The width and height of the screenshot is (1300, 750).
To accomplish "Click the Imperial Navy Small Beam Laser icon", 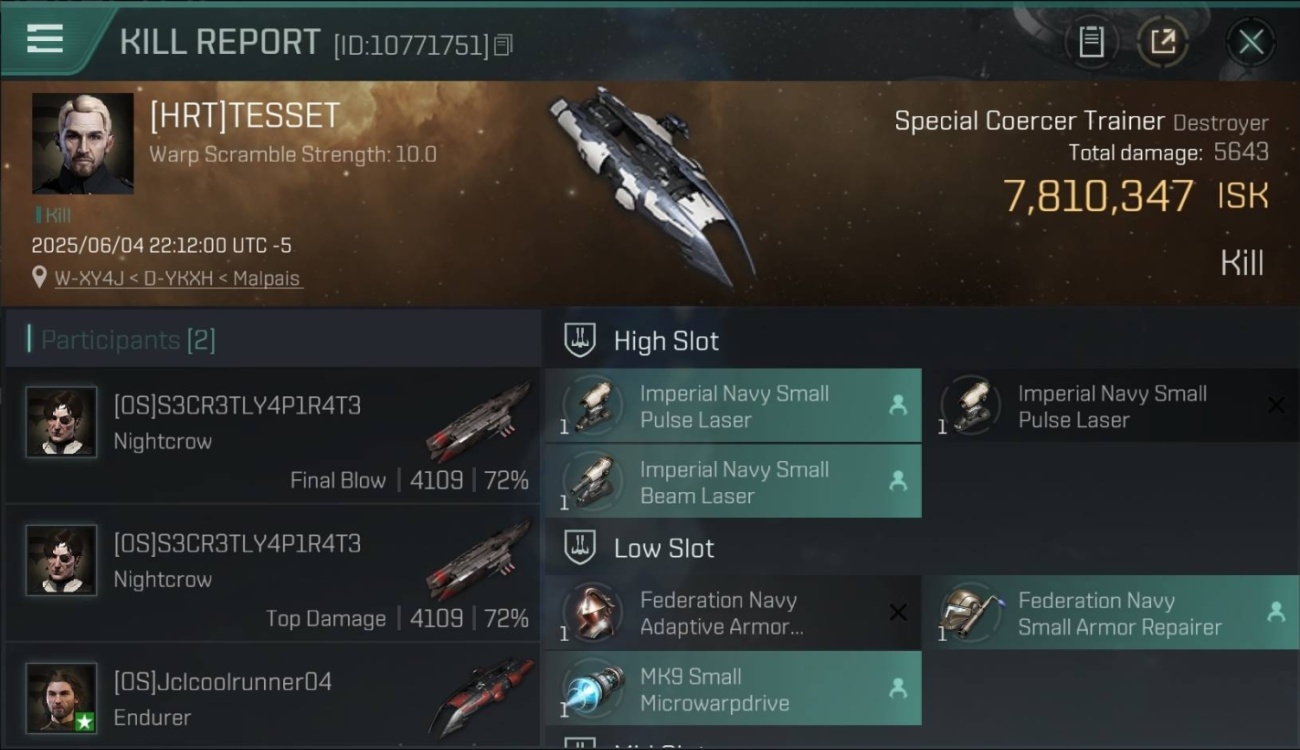I will pos(592,481).
